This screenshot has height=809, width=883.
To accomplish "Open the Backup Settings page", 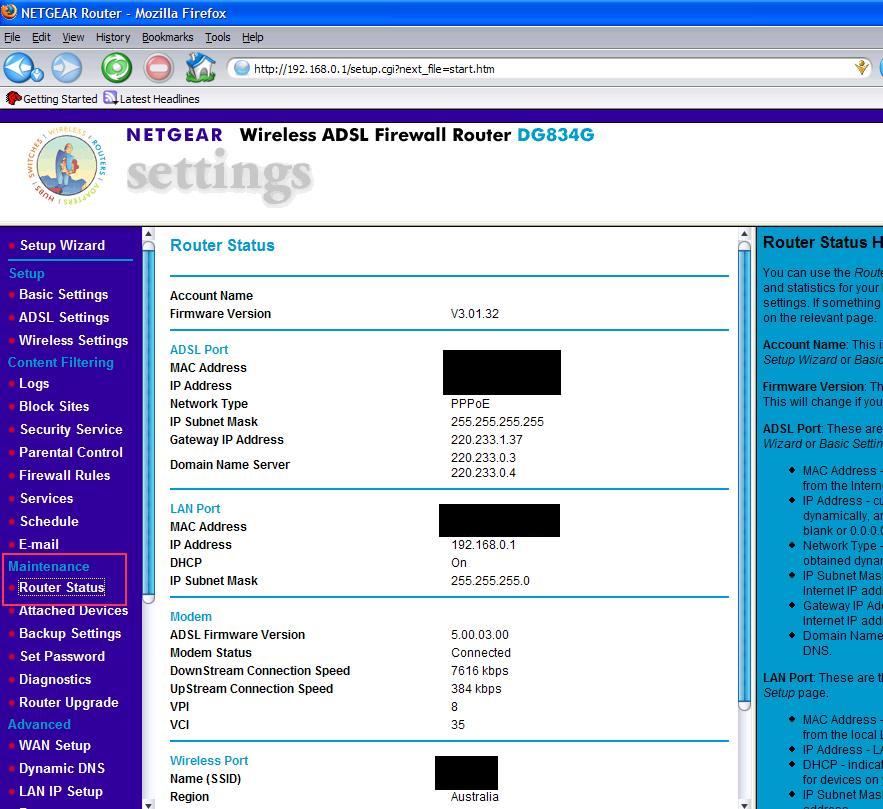I will (x=70, y=633).
